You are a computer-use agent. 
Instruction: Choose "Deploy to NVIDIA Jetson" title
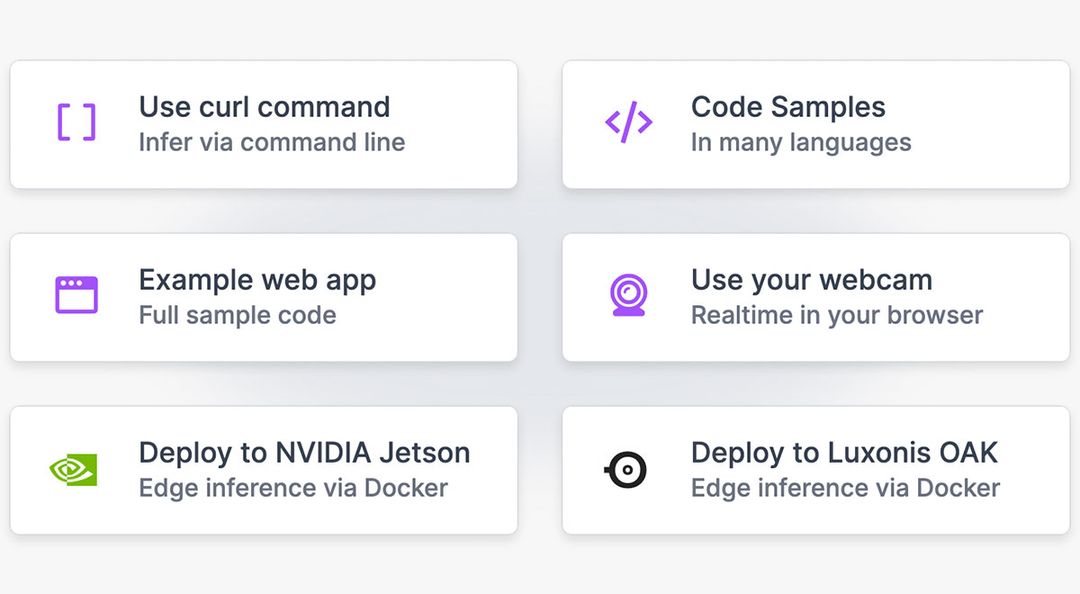(x=304, y=453)
